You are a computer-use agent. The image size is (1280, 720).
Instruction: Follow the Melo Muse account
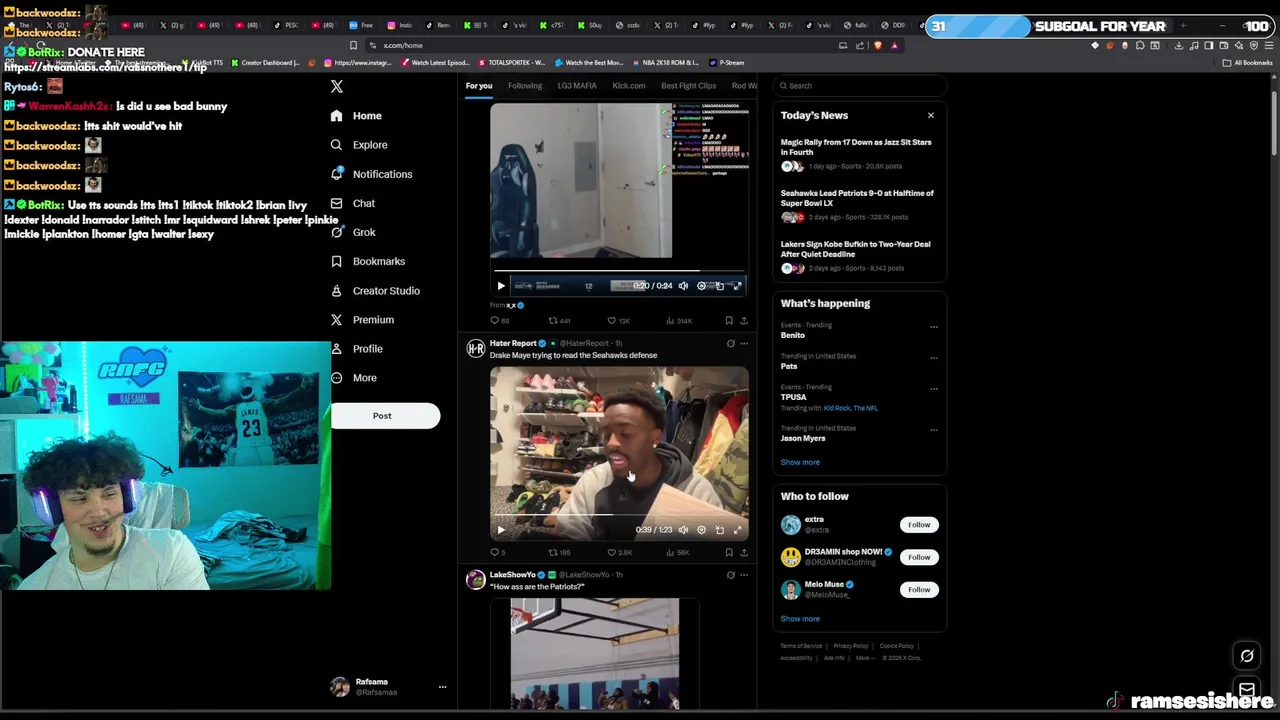[918, 590]
